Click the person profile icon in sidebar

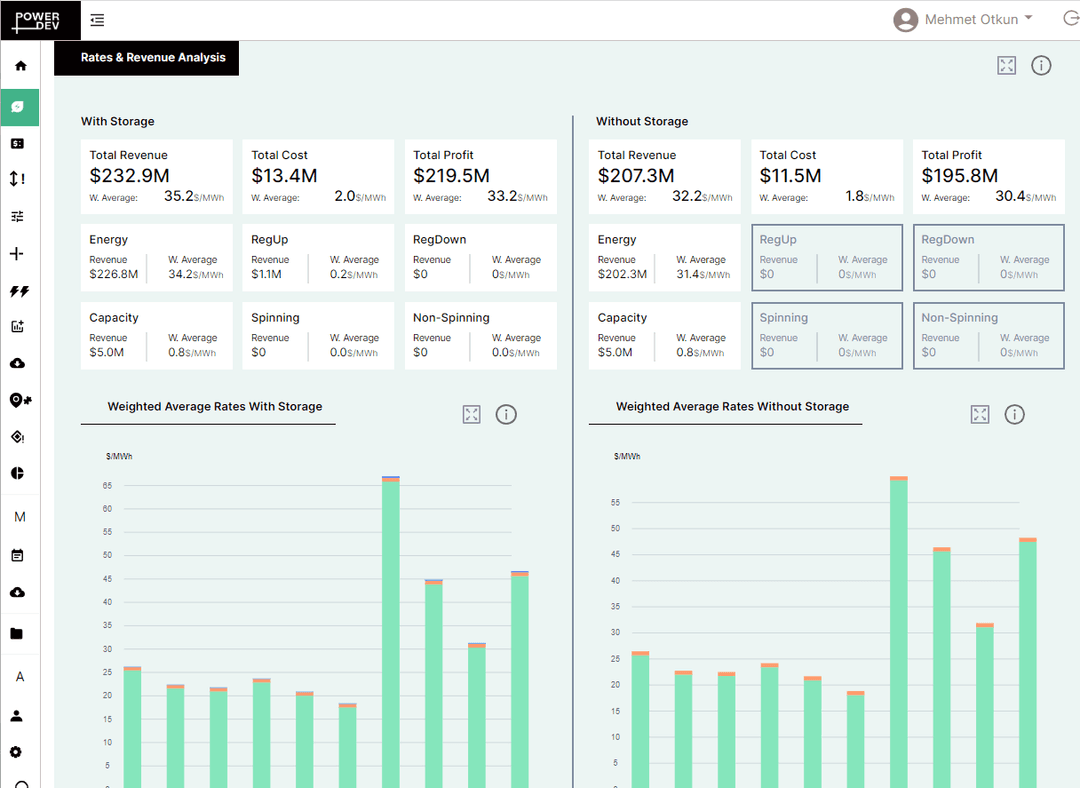coord(17,716)
